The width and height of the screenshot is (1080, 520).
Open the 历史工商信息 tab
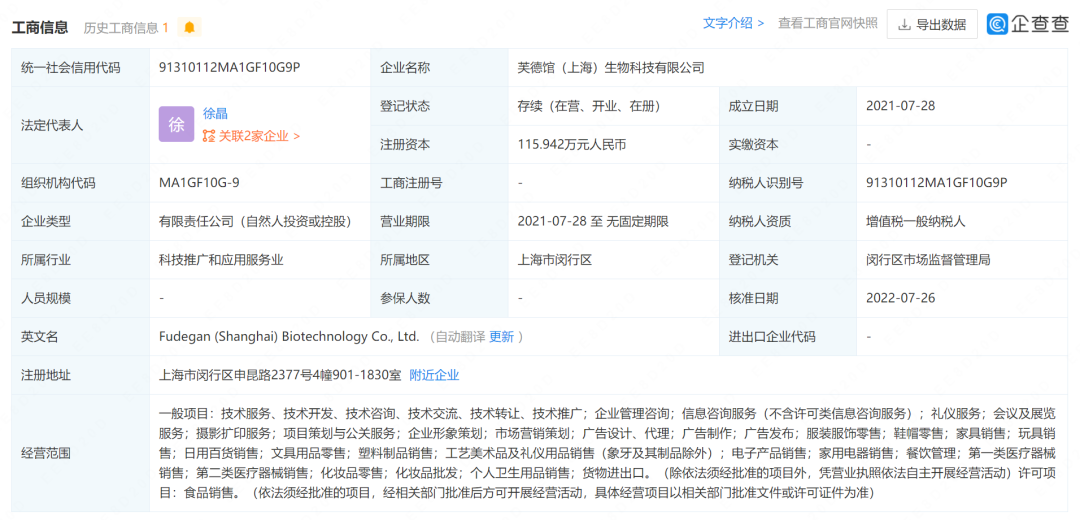coord(126,28)
